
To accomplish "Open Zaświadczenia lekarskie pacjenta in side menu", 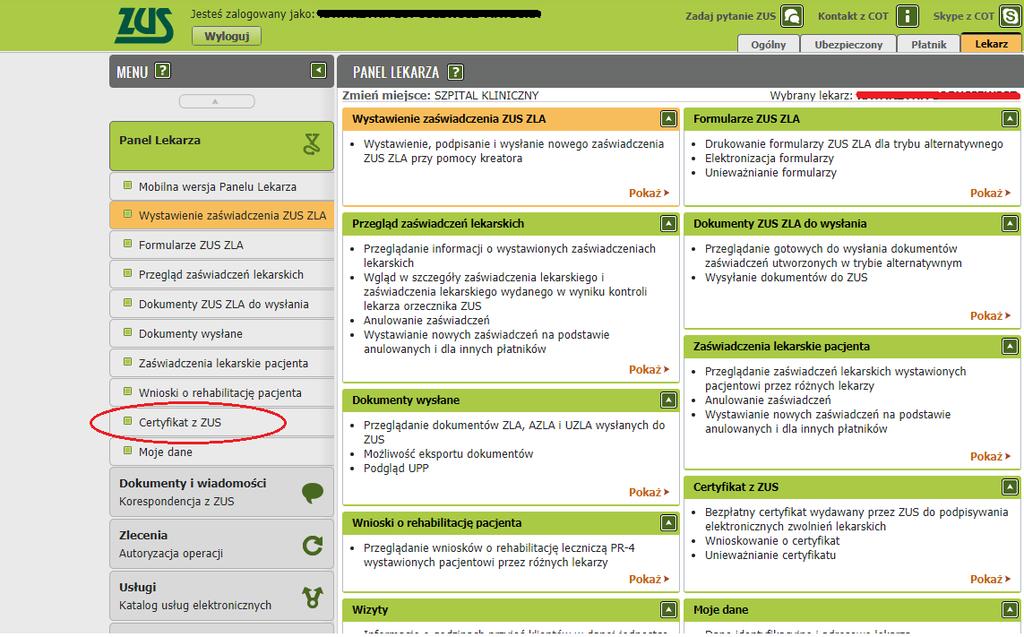I will (221, 363).
